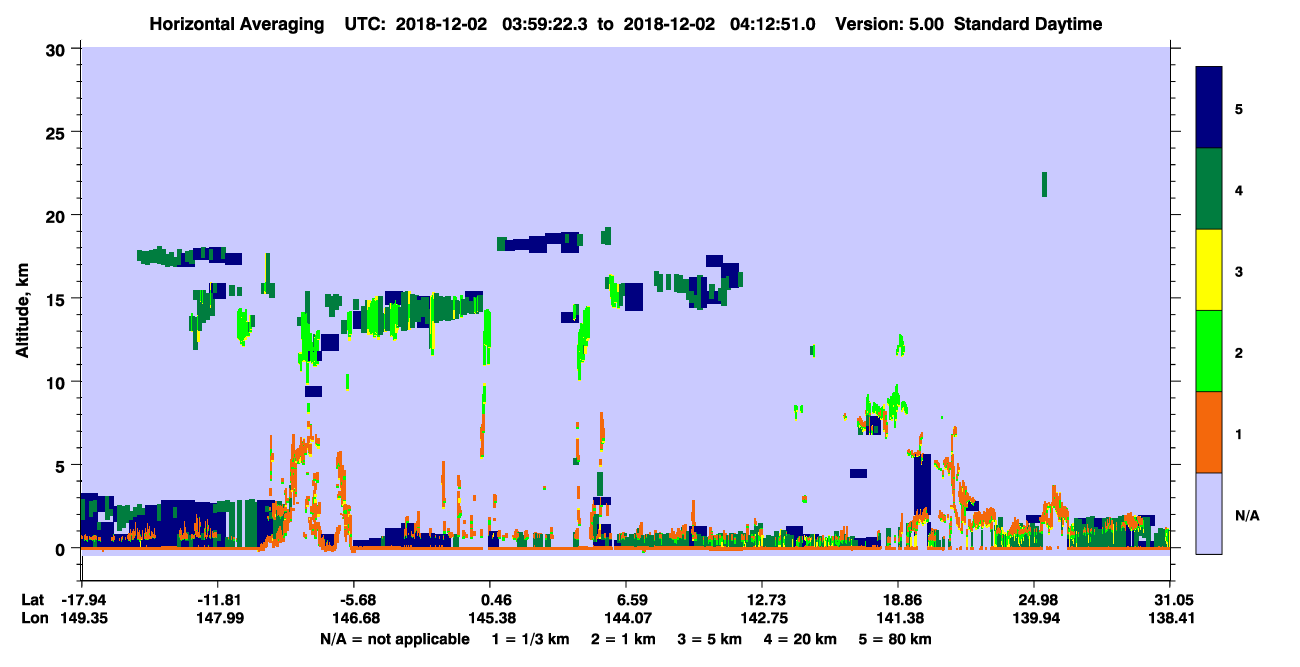Click the longitude value '139.94'

1034,618
